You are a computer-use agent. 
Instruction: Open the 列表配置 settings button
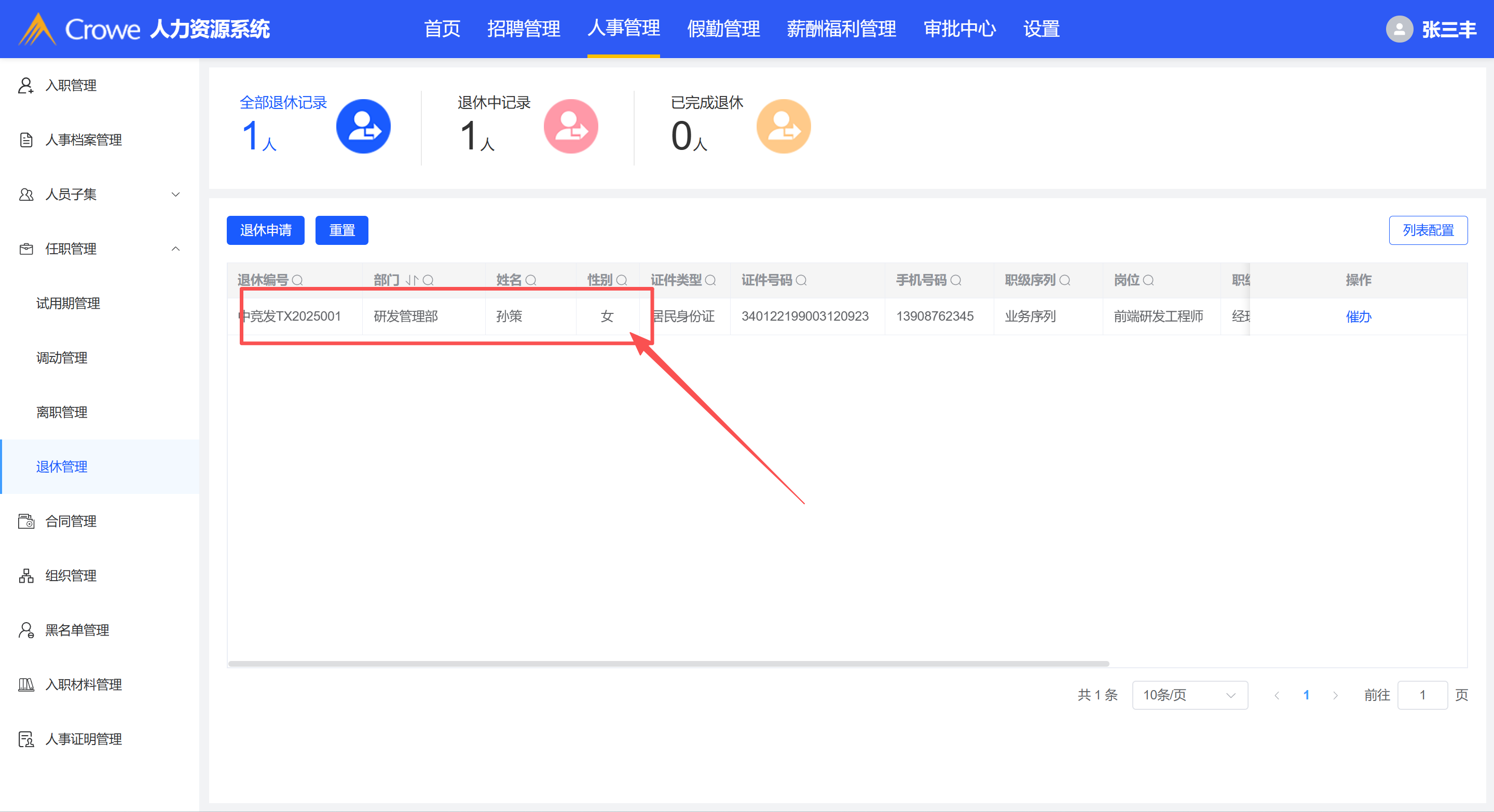[1428, 230]
